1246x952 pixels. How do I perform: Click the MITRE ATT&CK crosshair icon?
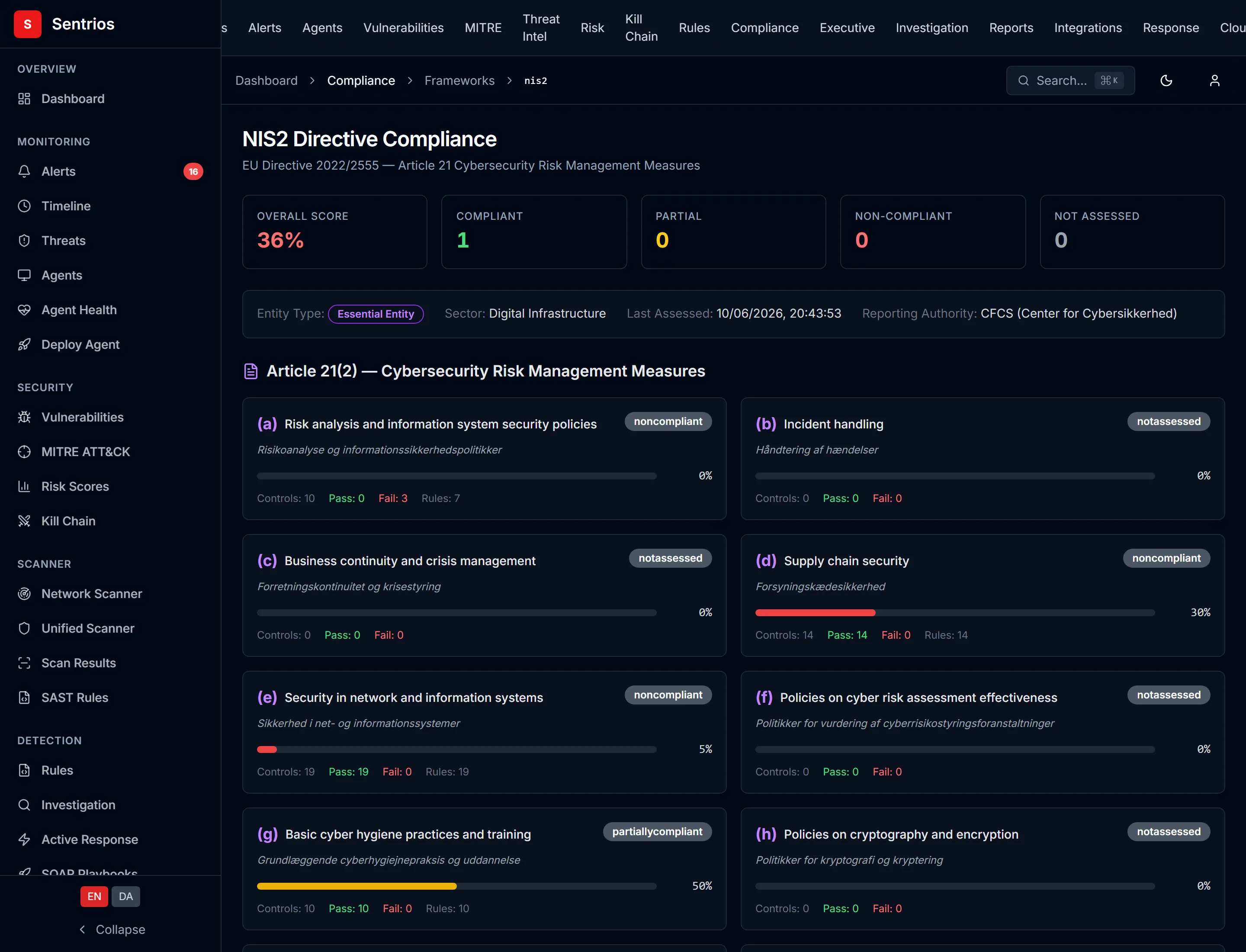pyautogui.click(x=24, y=452)
